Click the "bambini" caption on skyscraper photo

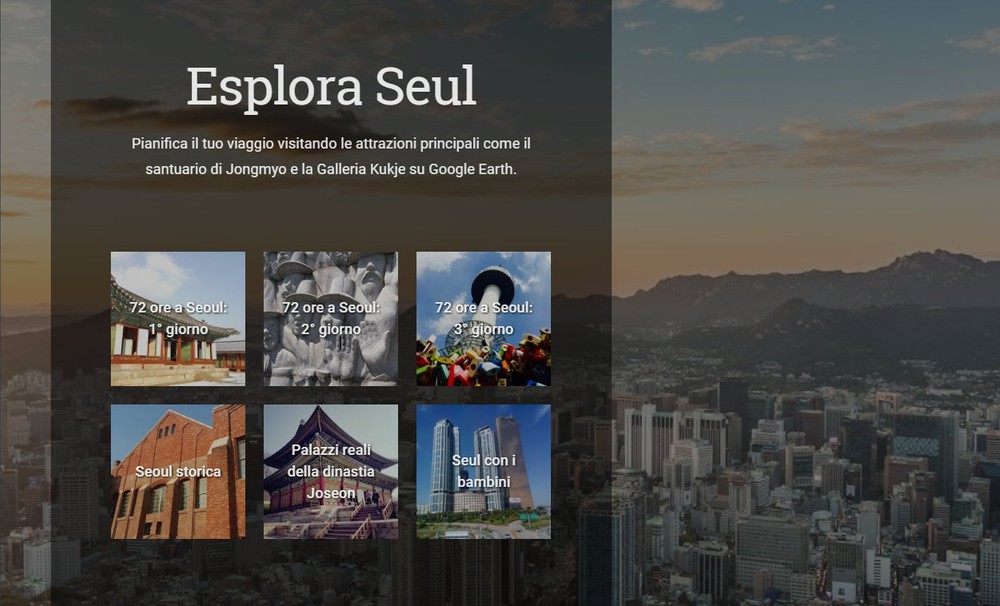coord(483,482)
